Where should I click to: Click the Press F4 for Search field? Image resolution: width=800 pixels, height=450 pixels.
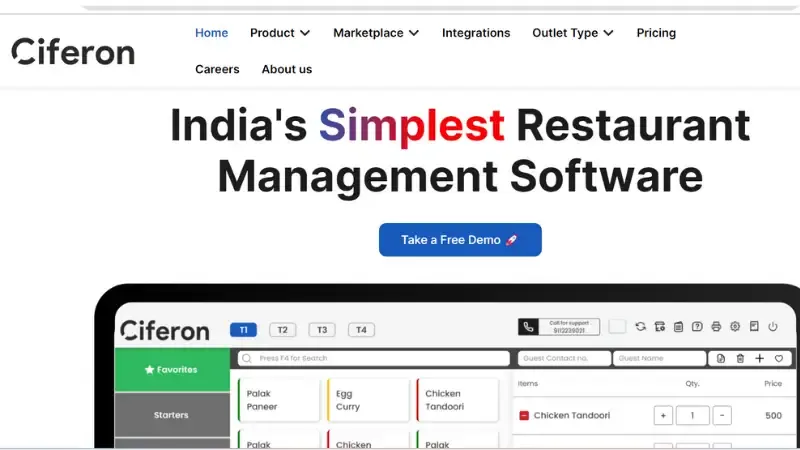(374, 359)
